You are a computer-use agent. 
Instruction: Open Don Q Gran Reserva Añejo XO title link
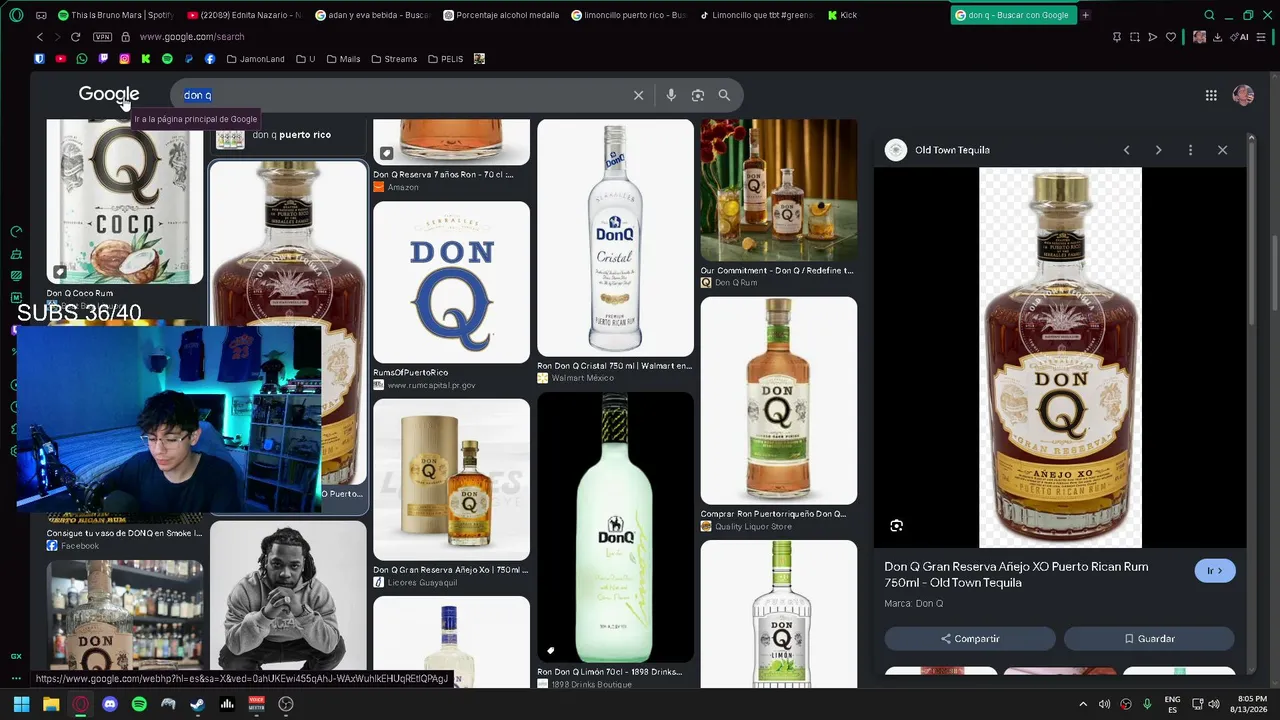click(x=1016, y=575)
